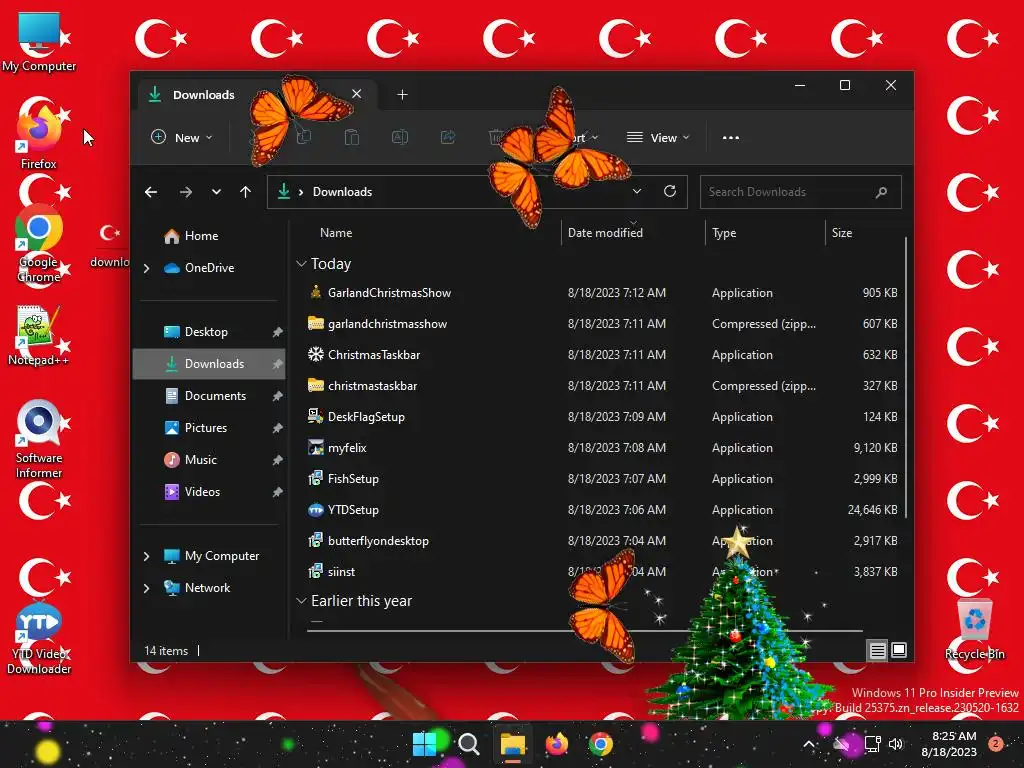Select the ChristmasTaskbar application file
Viewport: 1024px width, 768px height.
(x=602, y=355)
